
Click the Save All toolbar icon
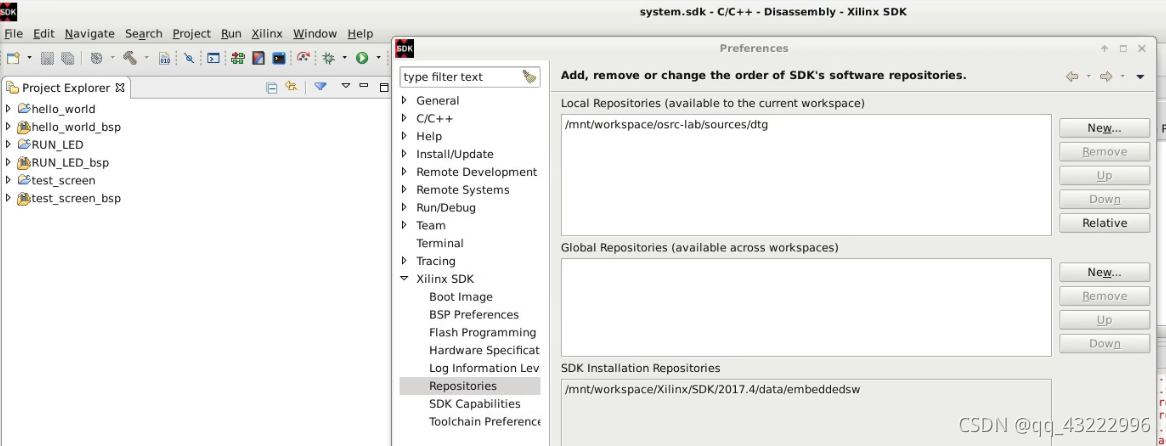(x=68, y=58)
